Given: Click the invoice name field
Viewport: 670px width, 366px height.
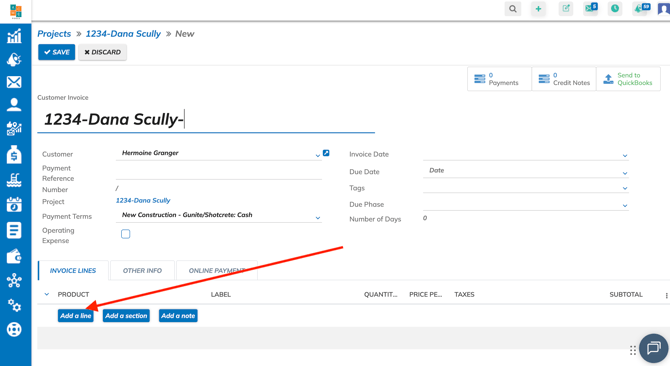Looking at the screenshot, I should (206, 120).
